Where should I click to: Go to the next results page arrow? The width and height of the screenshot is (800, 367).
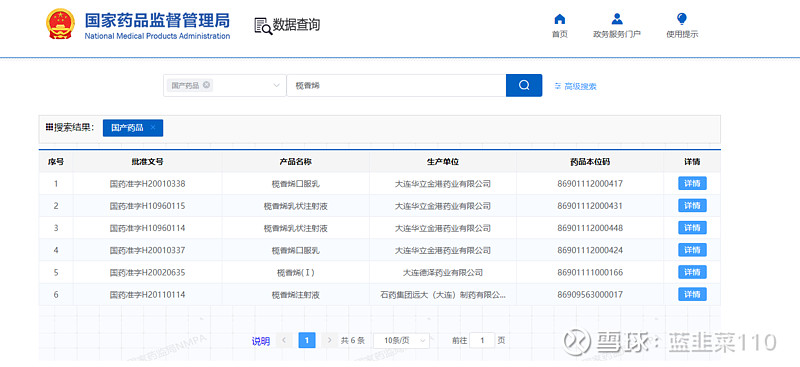point(330,340)
